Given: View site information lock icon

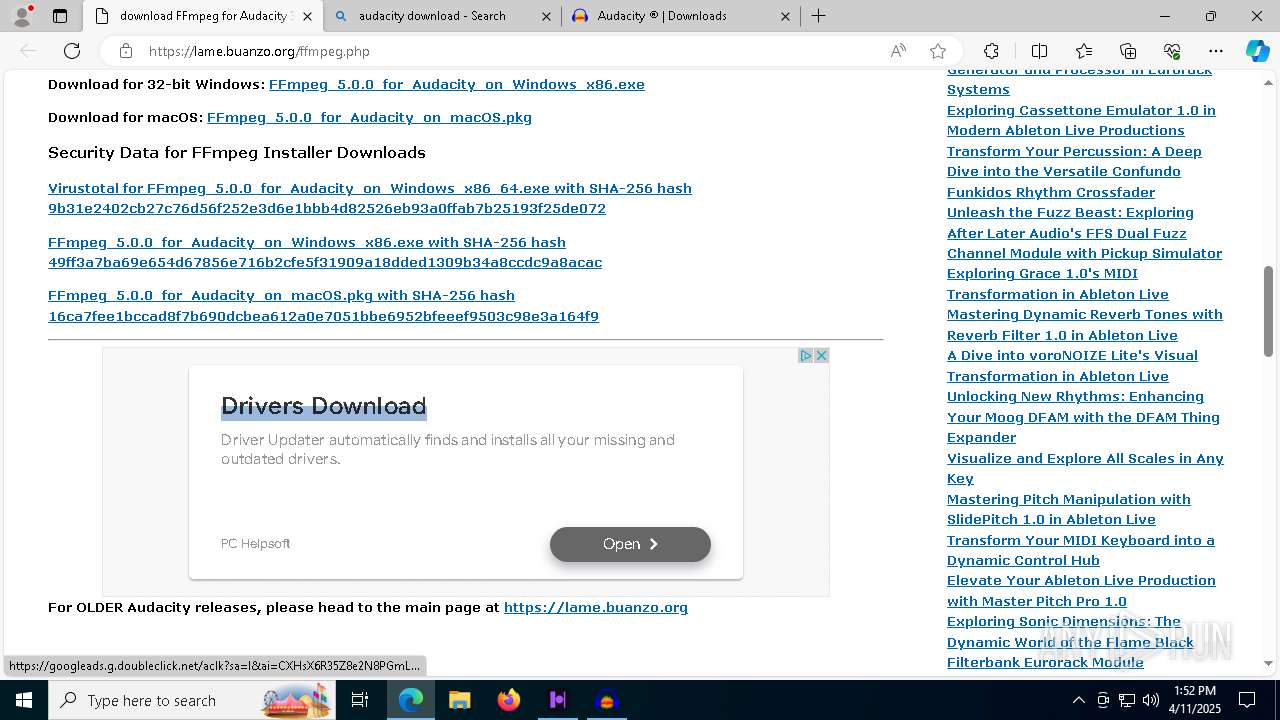Looking at the screenshot, I should 125,51.
